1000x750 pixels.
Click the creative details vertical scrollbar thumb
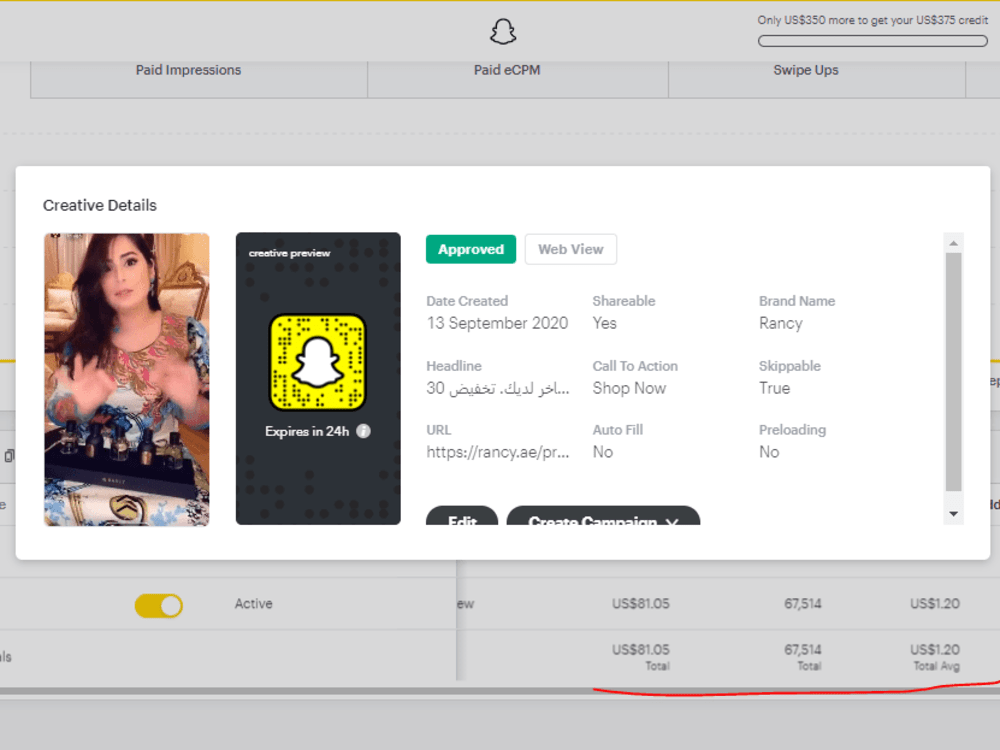click(x=953, y=372)
